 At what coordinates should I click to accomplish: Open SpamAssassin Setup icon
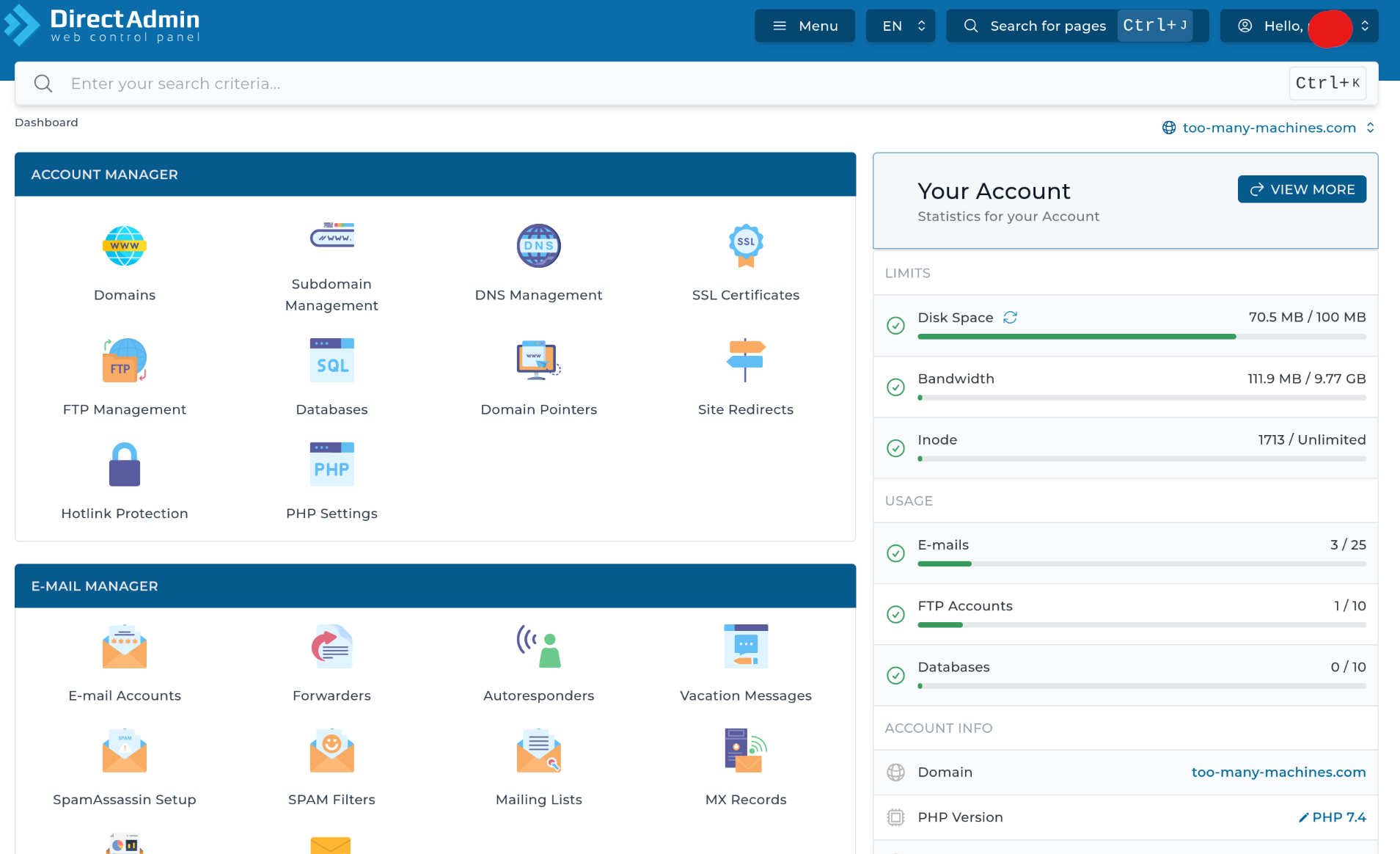(125, 751)
